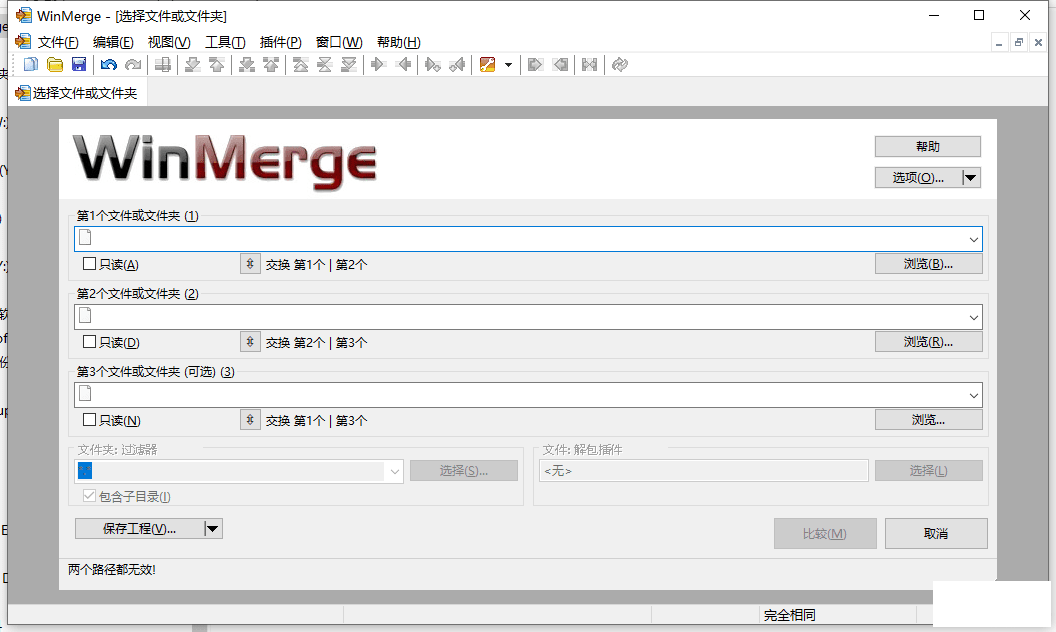Click the Copy left arrow icon
1056x632 pixels.
tap(403, 65)
